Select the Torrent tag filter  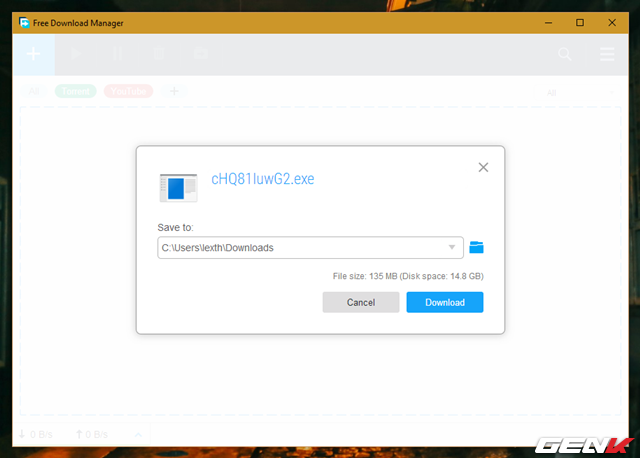pyautogui.click(x=75, y=91)
